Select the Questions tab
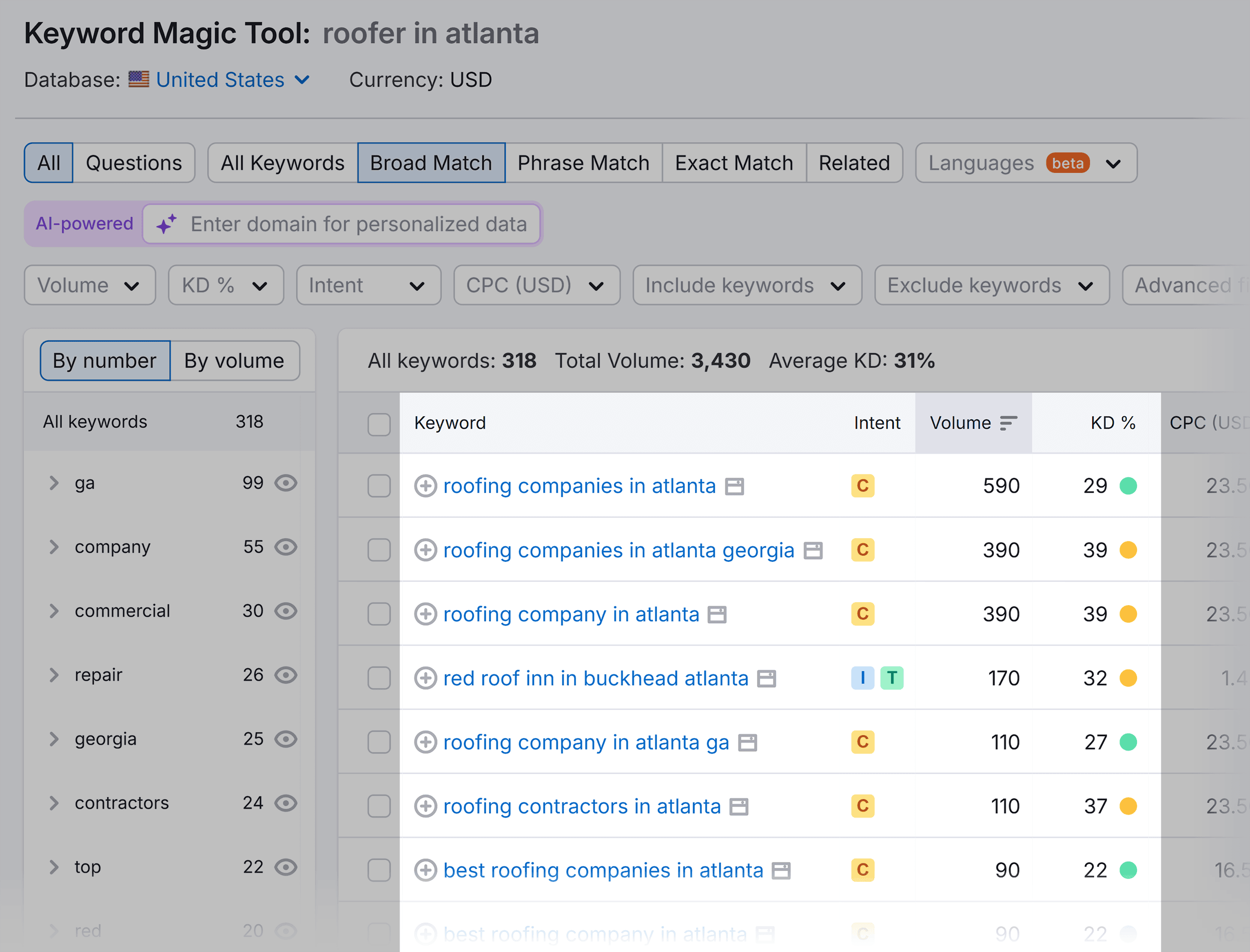Viewport: 1250px width, 952px height. click(x=133, y=162)
